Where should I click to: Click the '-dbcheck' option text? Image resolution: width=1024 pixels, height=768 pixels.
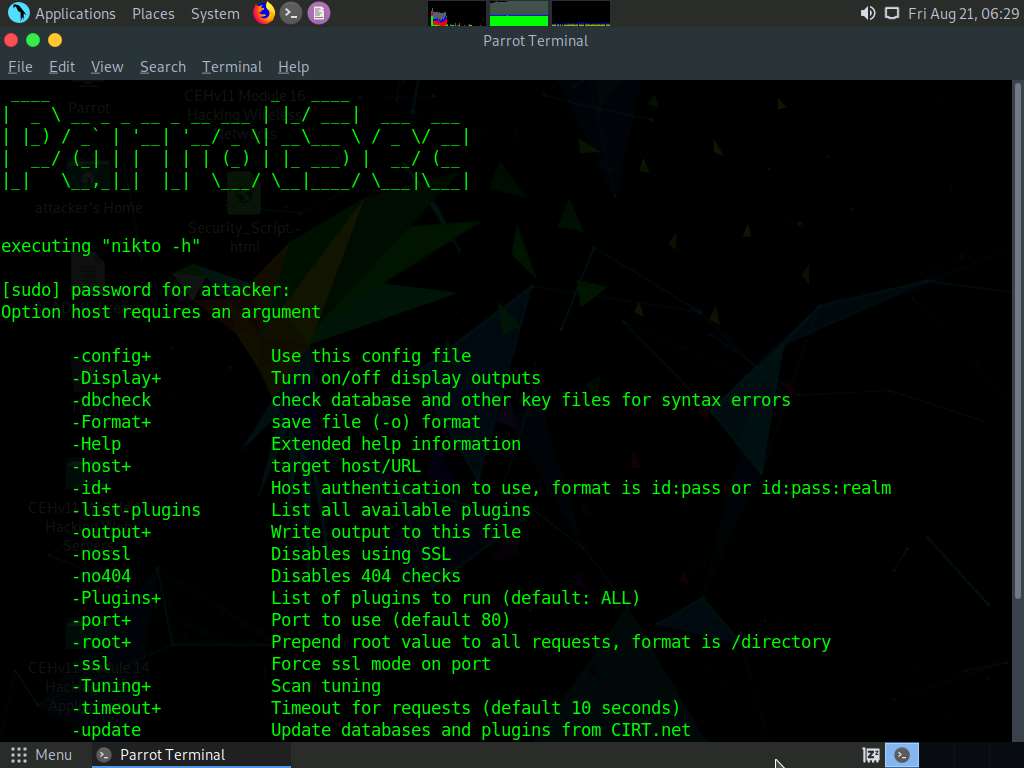pyautogui.click(x=112, y=400)
